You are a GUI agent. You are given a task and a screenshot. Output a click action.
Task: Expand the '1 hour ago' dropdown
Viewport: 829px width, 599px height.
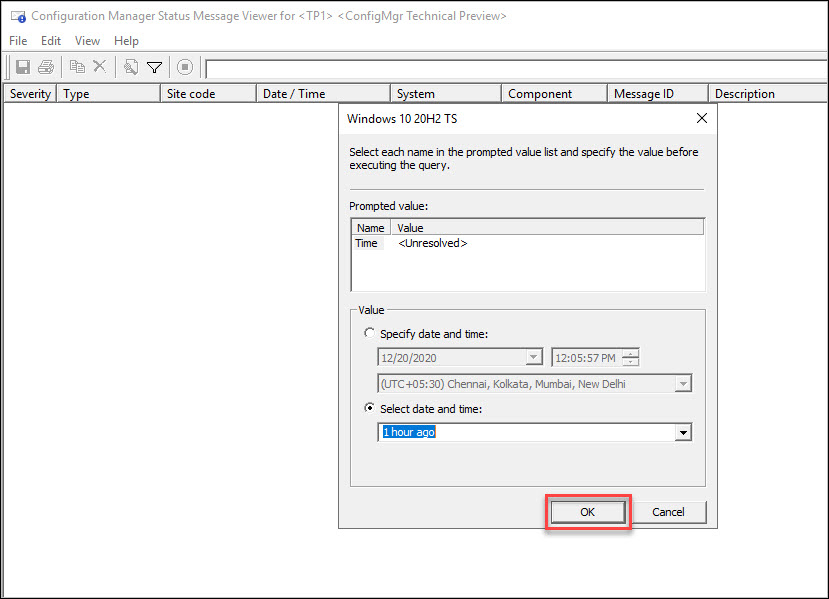(683, 432)
